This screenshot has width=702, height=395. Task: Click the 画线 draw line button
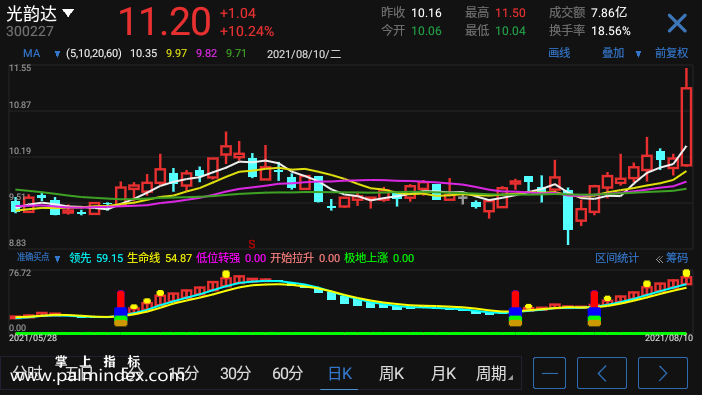pos(559,53)
